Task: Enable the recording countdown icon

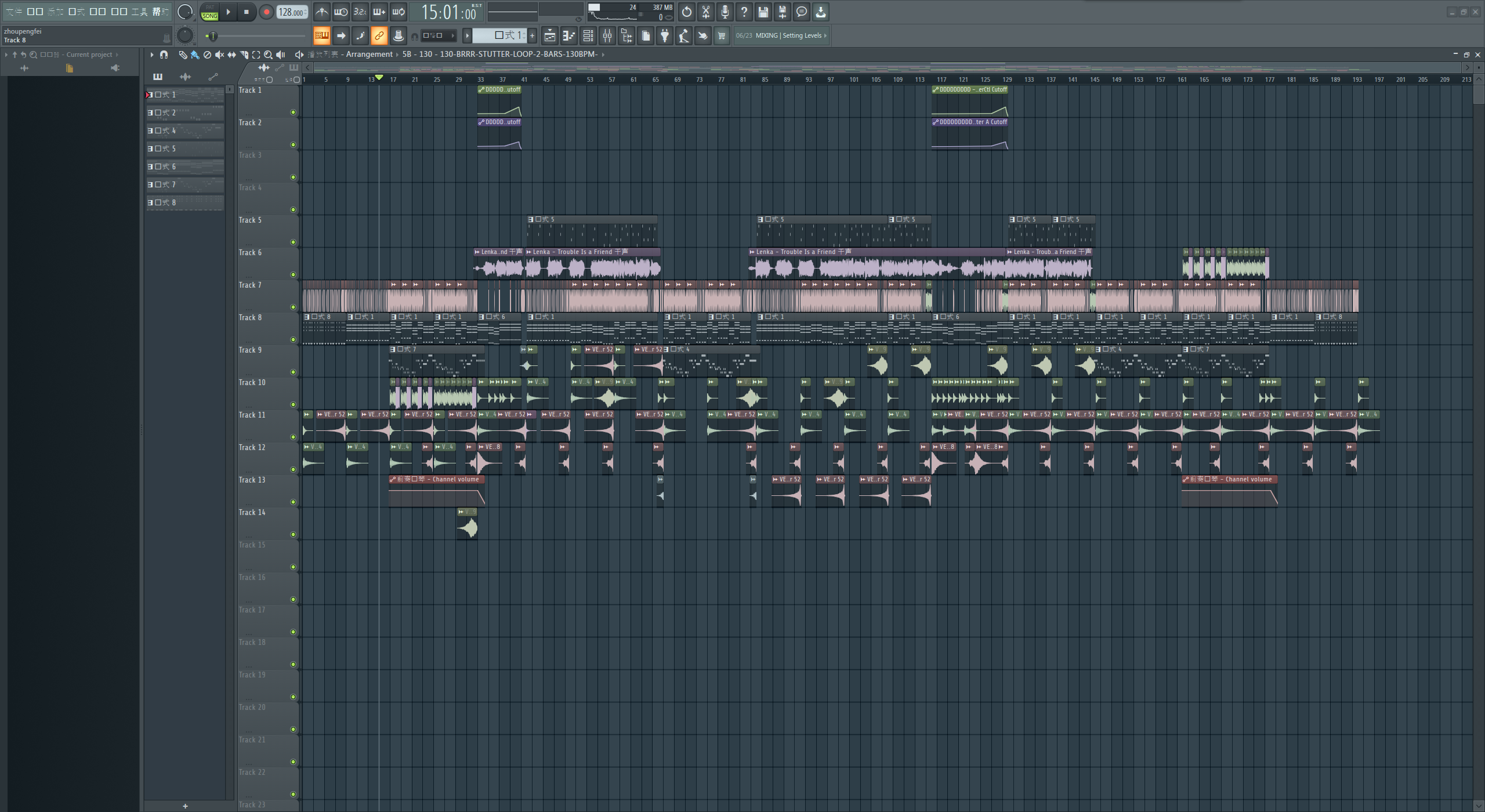Action: (360, 12)
